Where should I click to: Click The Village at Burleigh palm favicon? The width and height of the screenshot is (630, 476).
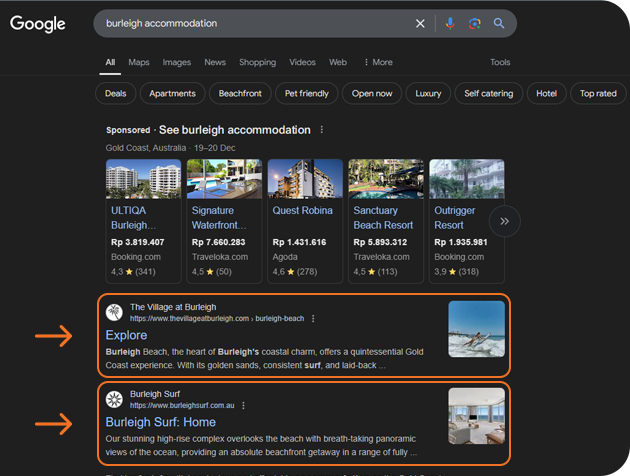pos(114,312)
